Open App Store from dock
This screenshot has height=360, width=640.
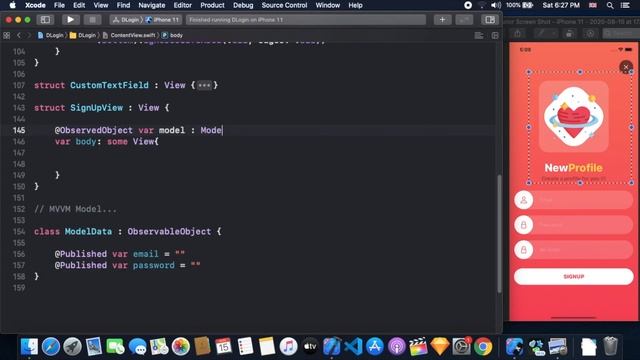(x=375, y=347)
